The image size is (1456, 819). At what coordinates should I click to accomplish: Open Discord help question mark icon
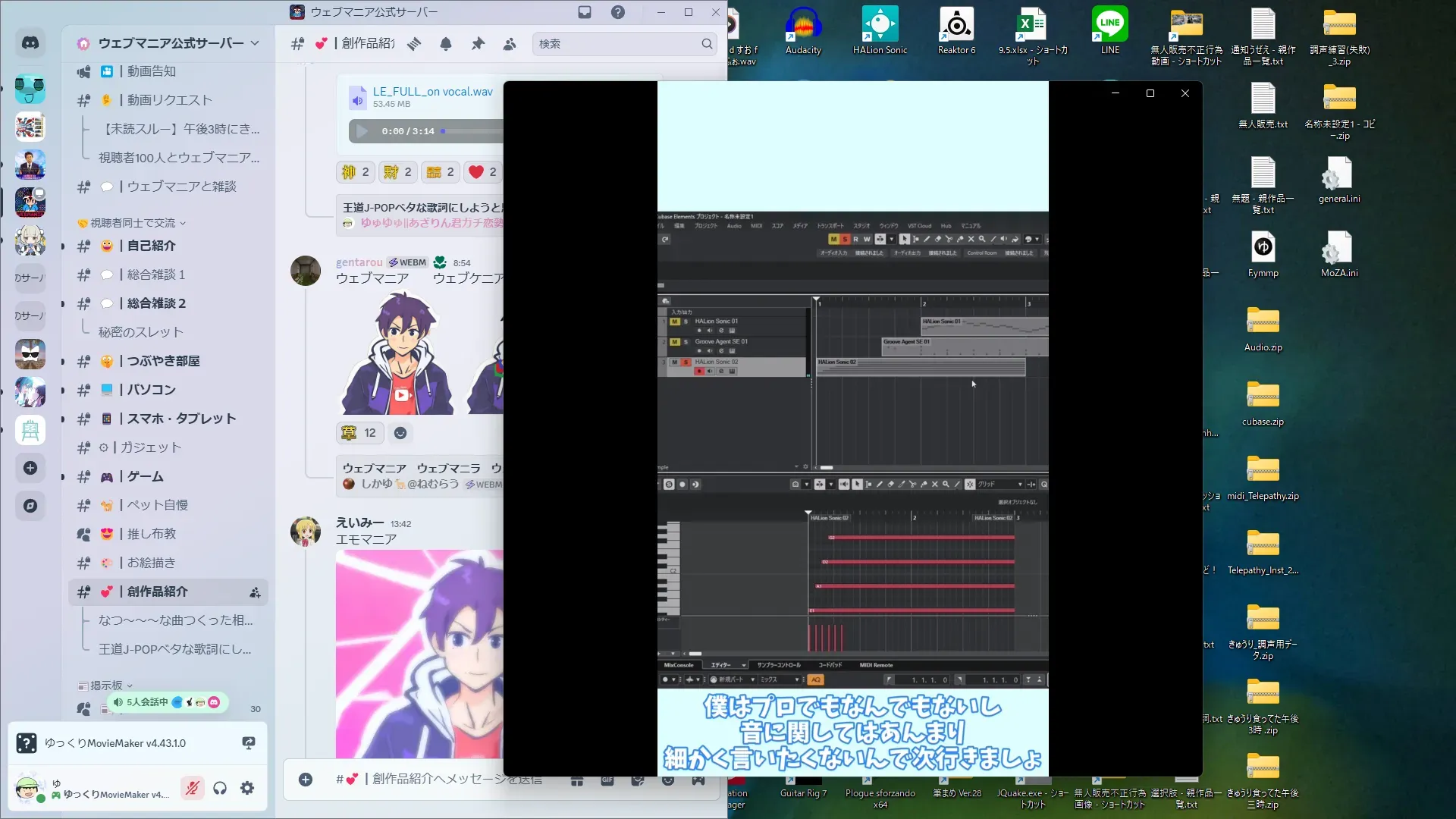(618, 12)
